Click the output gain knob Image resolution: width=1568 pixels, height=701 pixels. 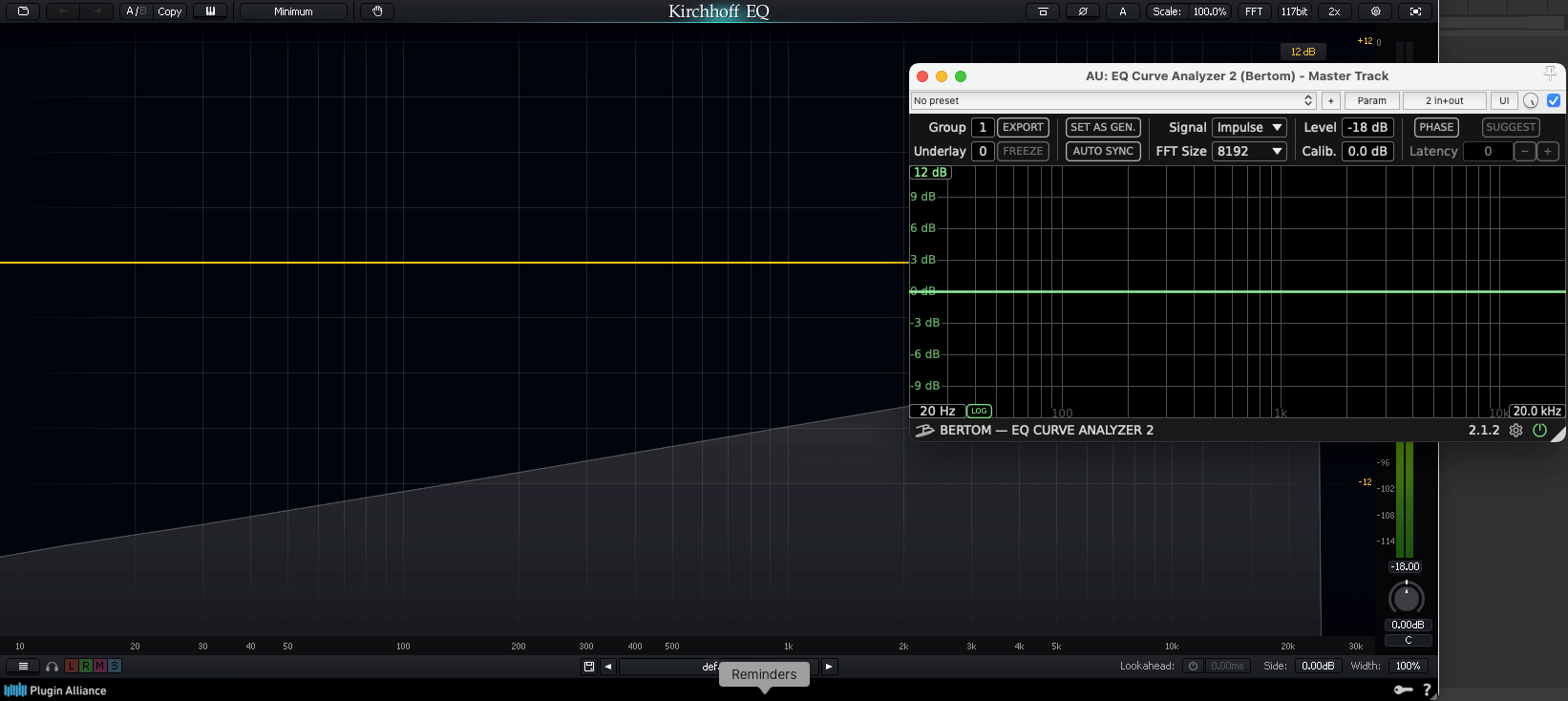tap(1406, 598)
